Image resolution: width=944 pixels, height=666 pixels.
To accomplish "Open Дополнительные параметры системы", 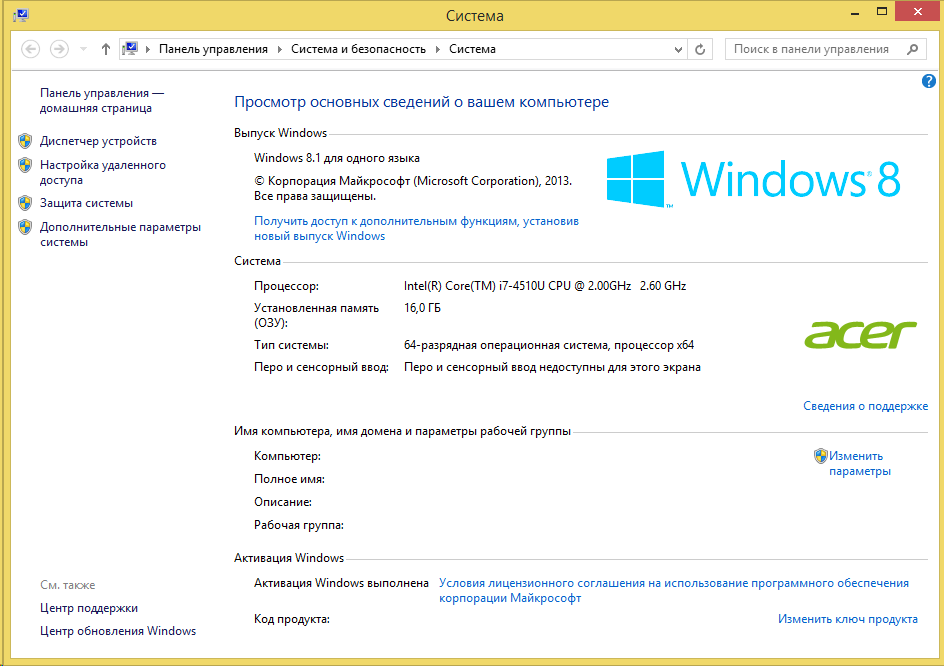I will [x=120, y=234].
